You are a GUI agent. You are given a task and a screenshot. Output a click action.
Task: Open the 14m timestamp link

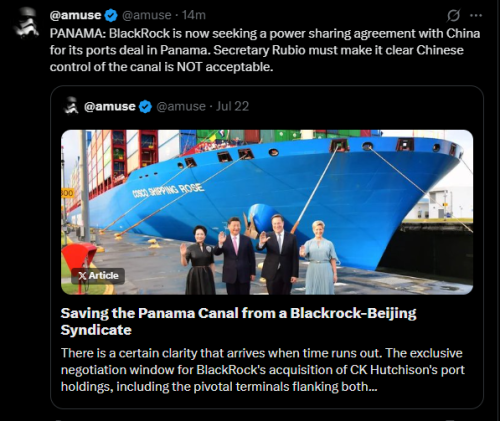pyautogui.click(x=194, y=15)
